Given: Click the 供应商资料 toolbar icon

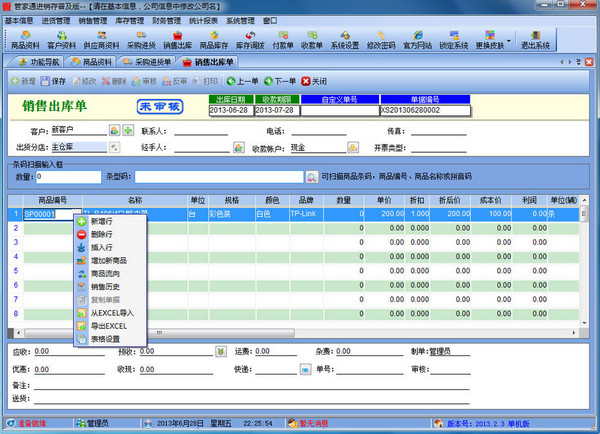Looking at the screenshot, I should coord(105,39).
